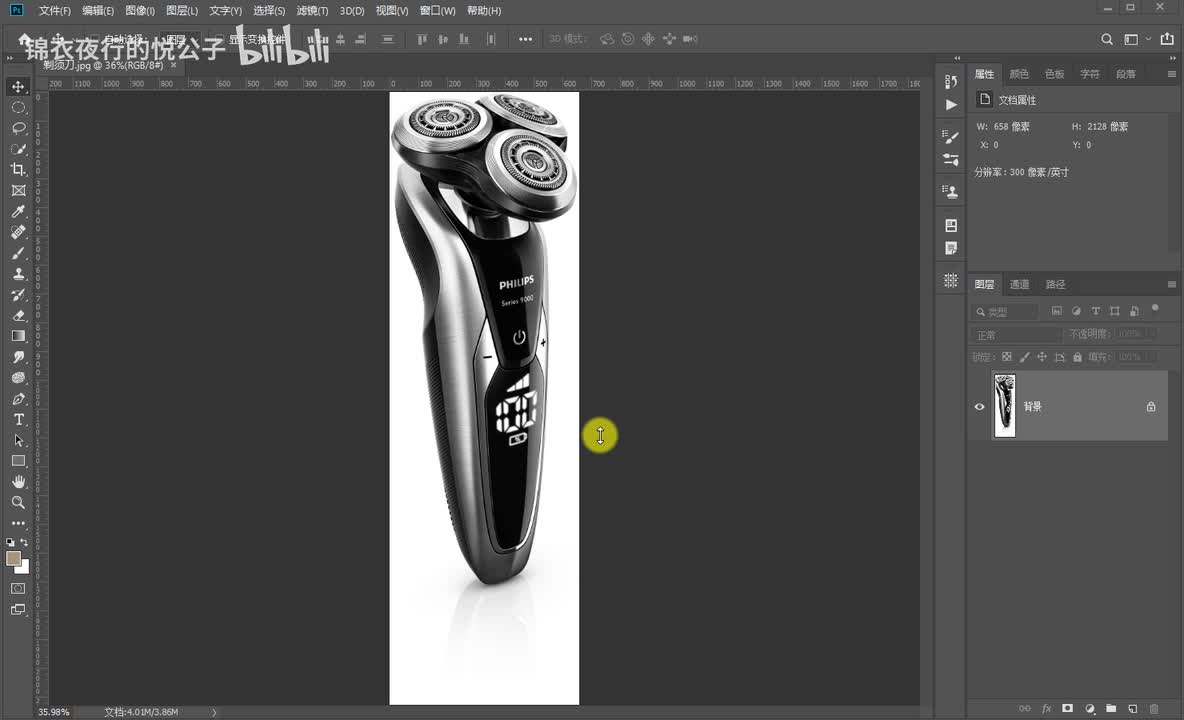
Task: Click the Search magnifier icon at top right
Action: click(1106, 39)
